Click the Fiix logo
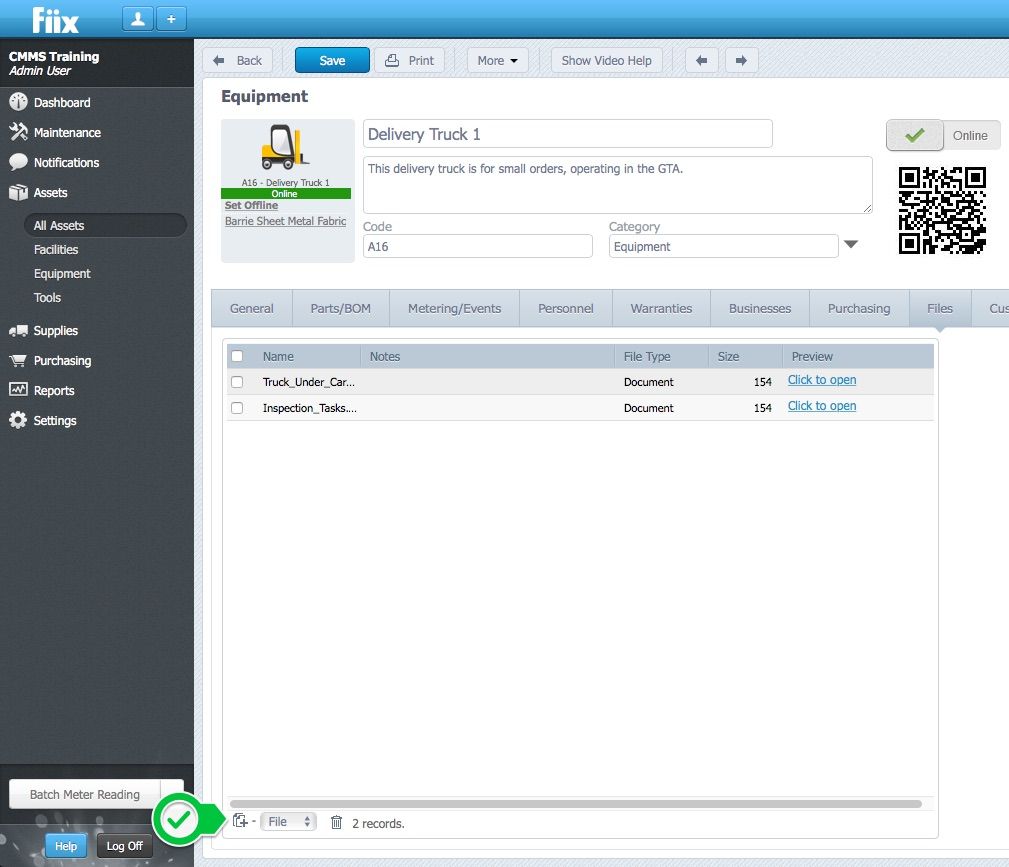This screenshot has width=1009, height=867. point(55,20)
